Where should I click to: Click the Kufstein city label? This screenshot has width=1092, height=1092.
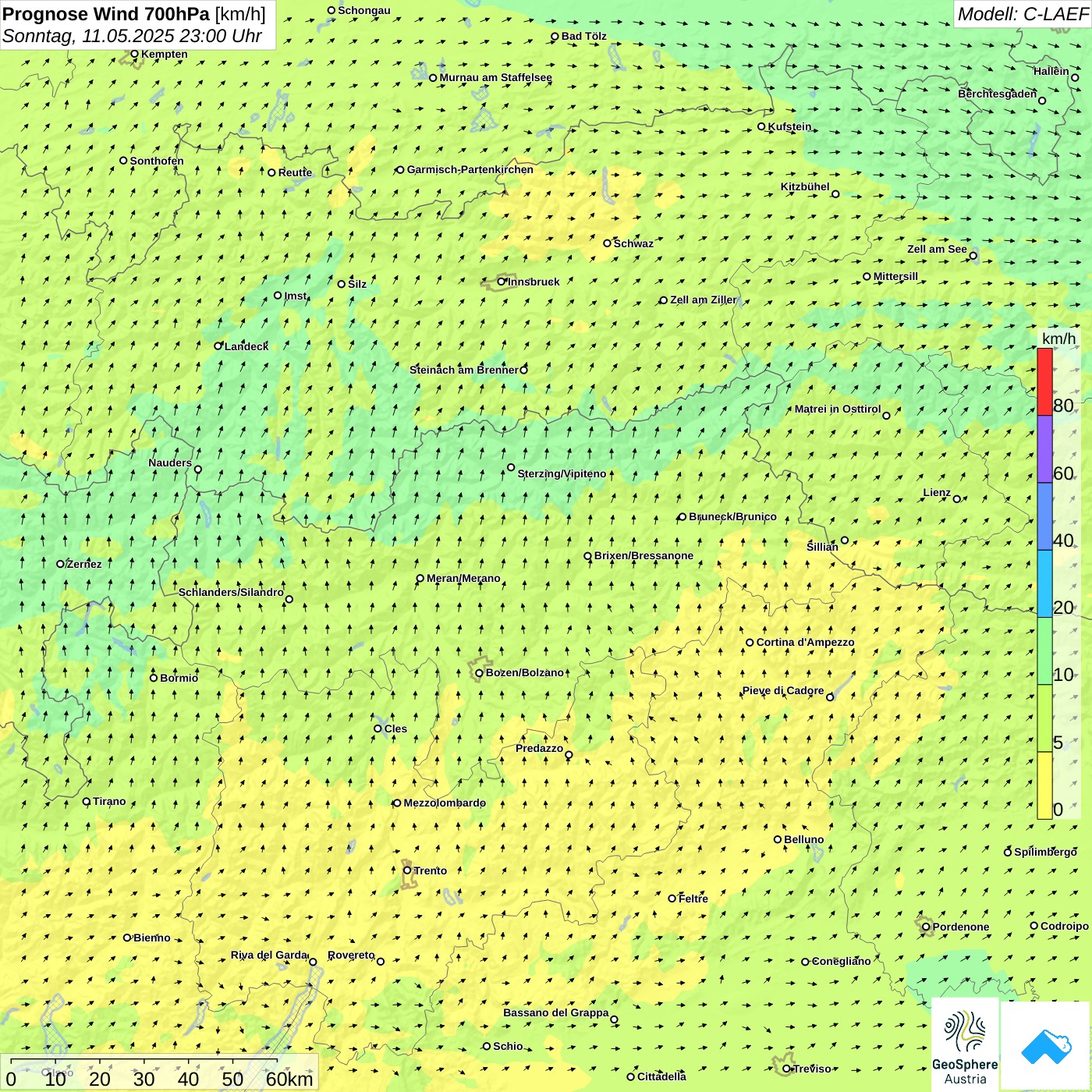coord(789,126)
